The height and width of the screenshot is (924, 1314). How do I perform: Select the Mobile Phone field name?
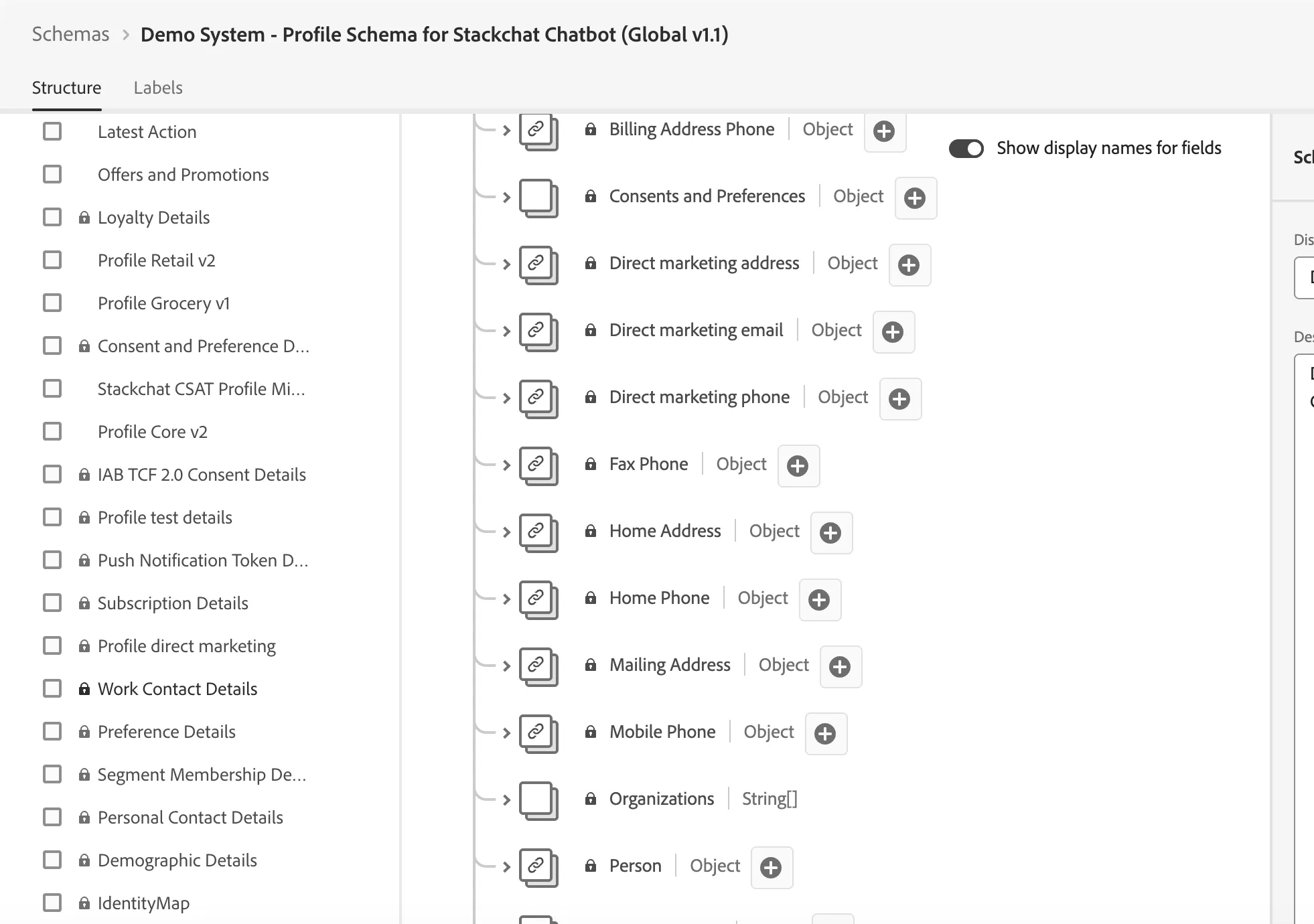pyautogui.click(x=662, y=732)
